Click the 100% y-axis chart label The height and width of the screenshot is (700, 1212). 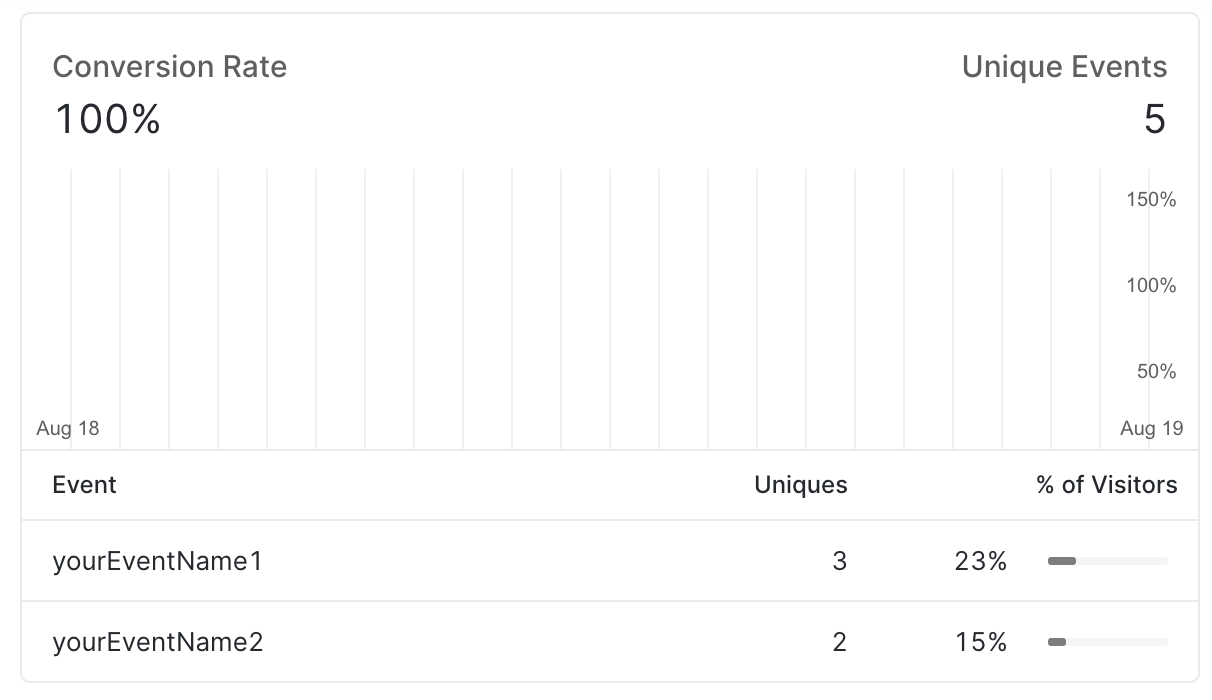point(1151,286)
